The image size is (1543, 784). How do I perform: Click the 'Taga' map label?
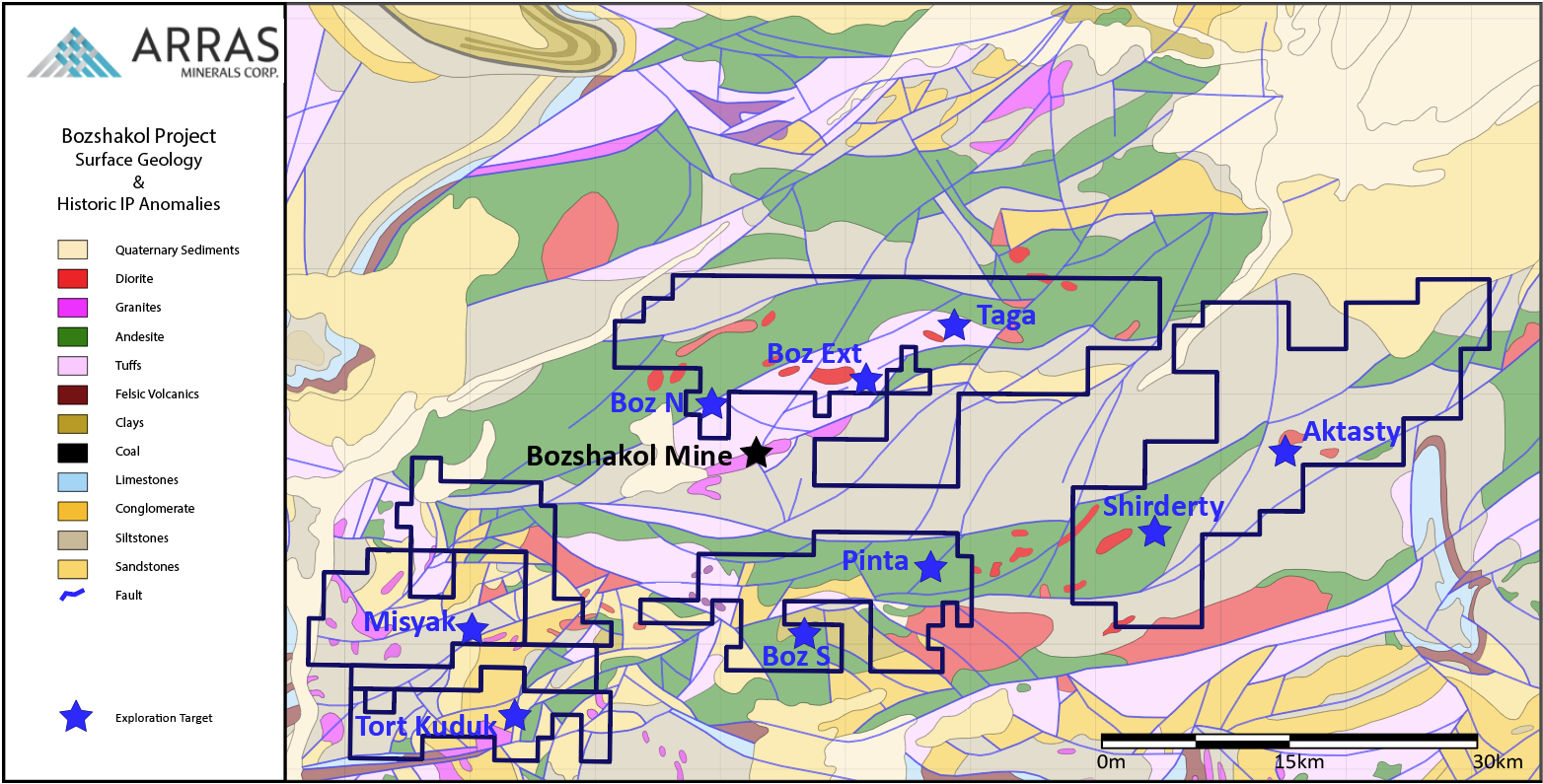1006,316
